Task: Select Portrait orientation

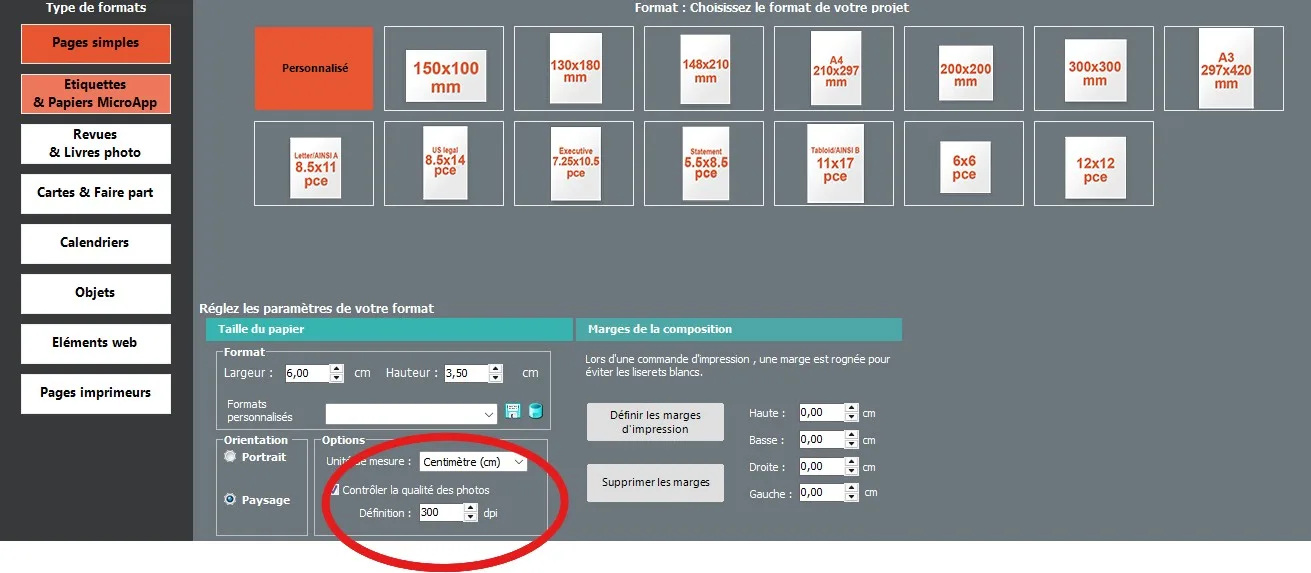Action: pos(230,457)
